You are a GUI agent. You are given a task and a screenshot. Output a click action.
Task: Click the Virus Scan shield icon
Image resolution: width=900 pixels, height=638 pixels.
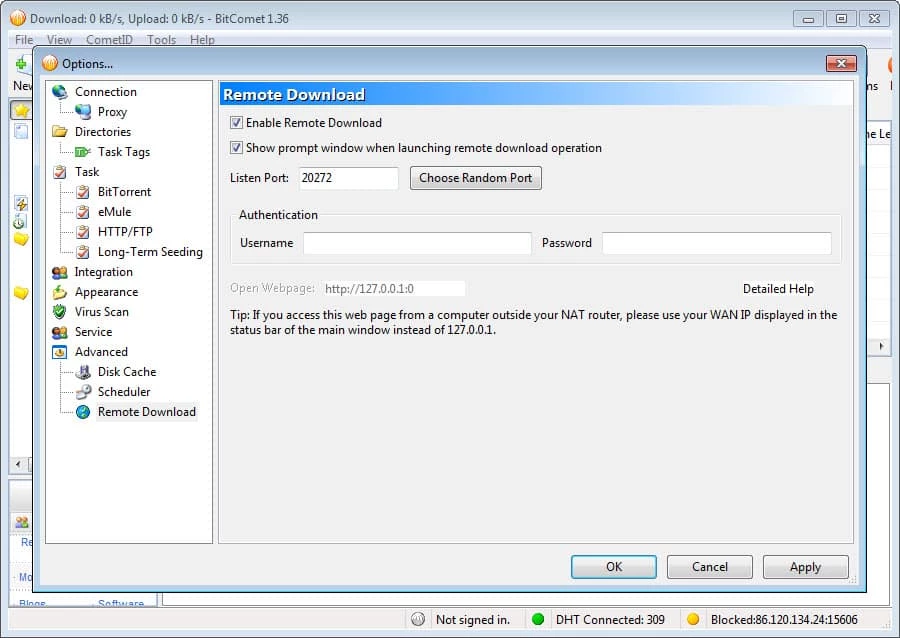coord(60,312)
